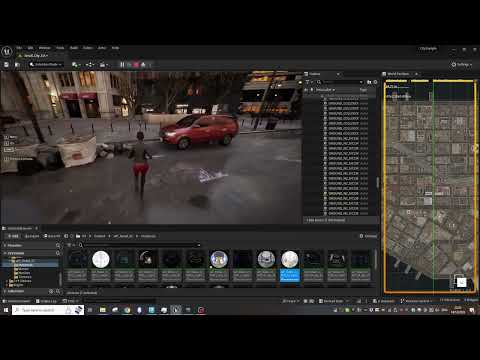Sort Outliner by Item Label column

click(x=325, y=90)
